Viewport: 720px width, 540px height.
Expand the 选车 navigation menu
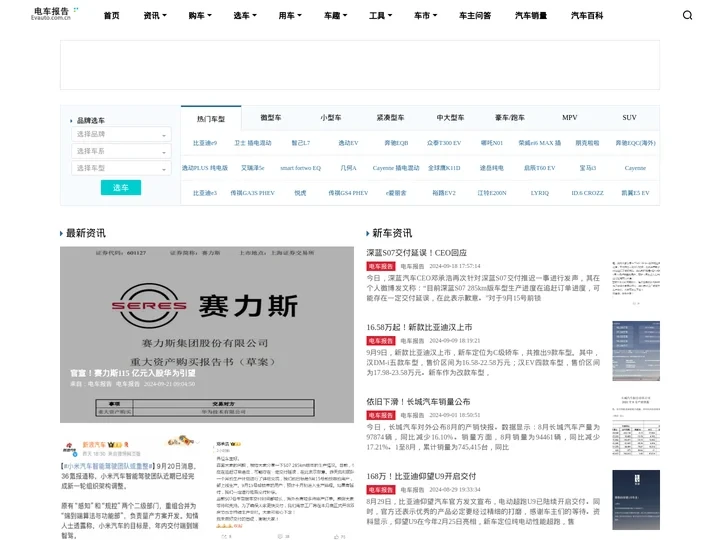[x=245, y=16]
